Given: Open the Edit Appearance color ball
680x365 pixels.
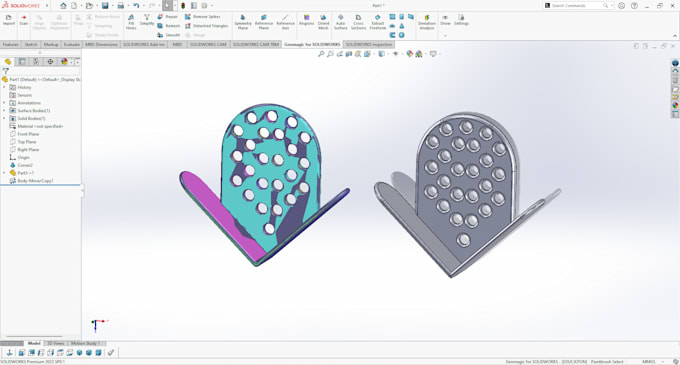Looking at the screenshot, I should click(409, 54).
